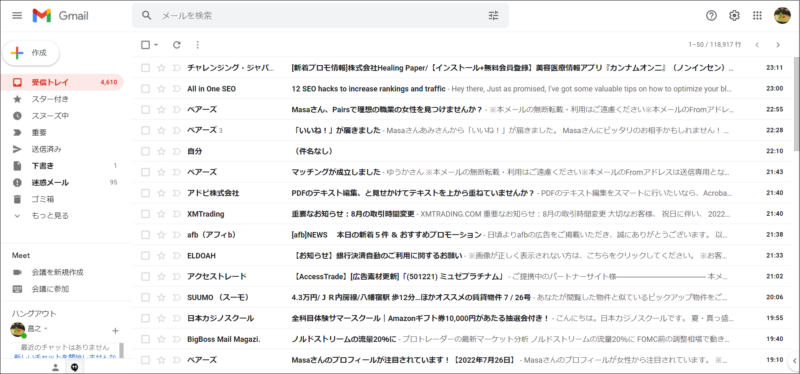Mark the 自分 email as important
Image resolution: width=800 pixels, height=374 pixels.
click(x=177, y=151)
